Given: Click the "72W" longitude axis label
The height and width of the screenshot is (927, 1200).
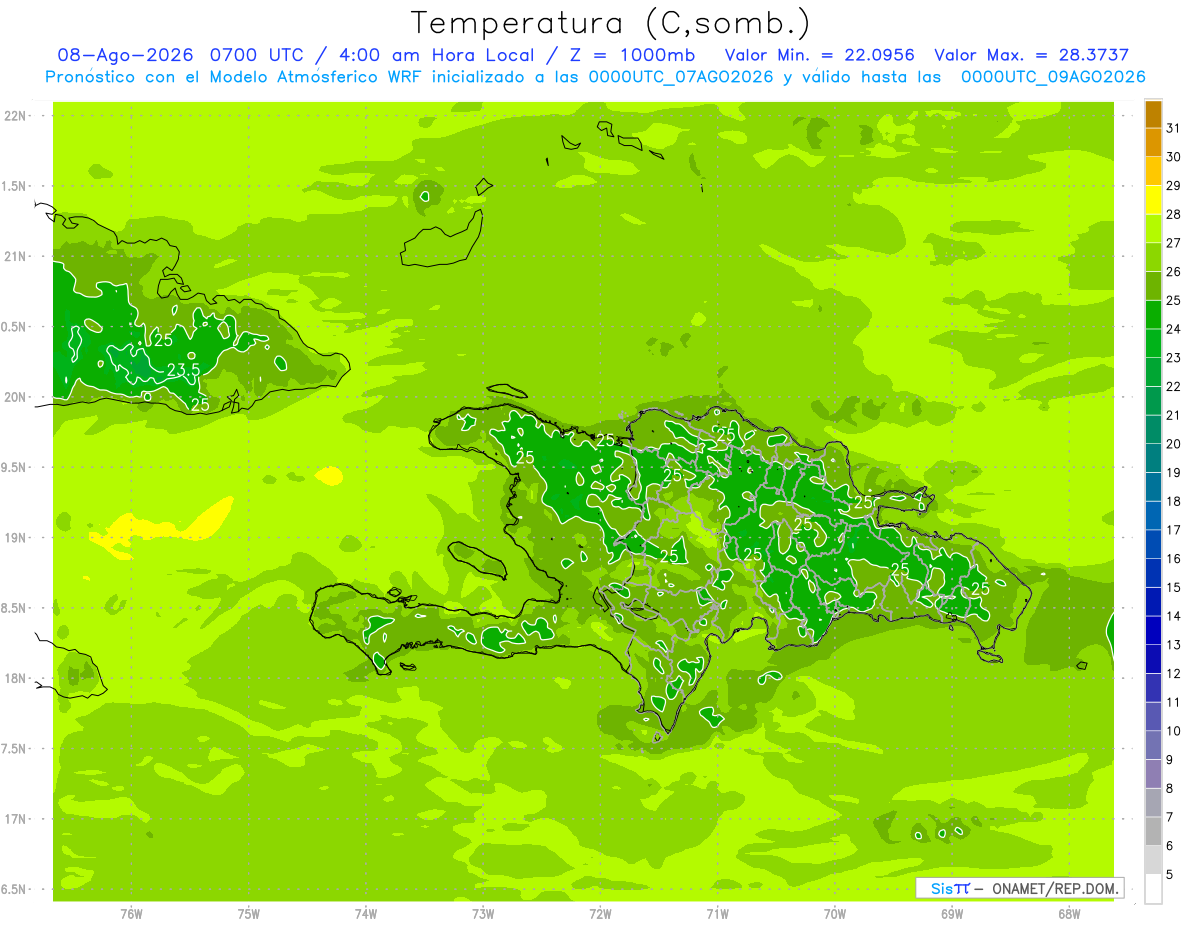Looking at the screenshot, I should coord(600,914).
